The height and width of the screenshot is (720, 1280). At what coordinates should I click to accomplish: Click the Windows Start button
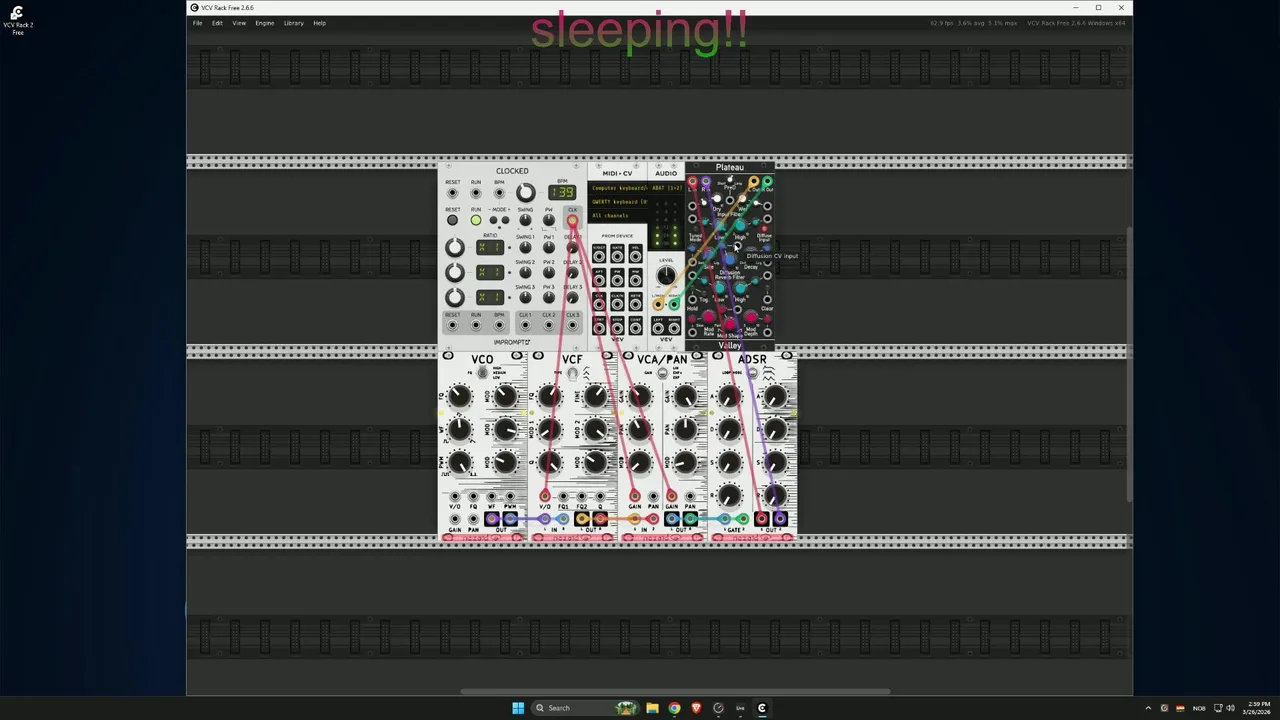click(x=518, y=708)
